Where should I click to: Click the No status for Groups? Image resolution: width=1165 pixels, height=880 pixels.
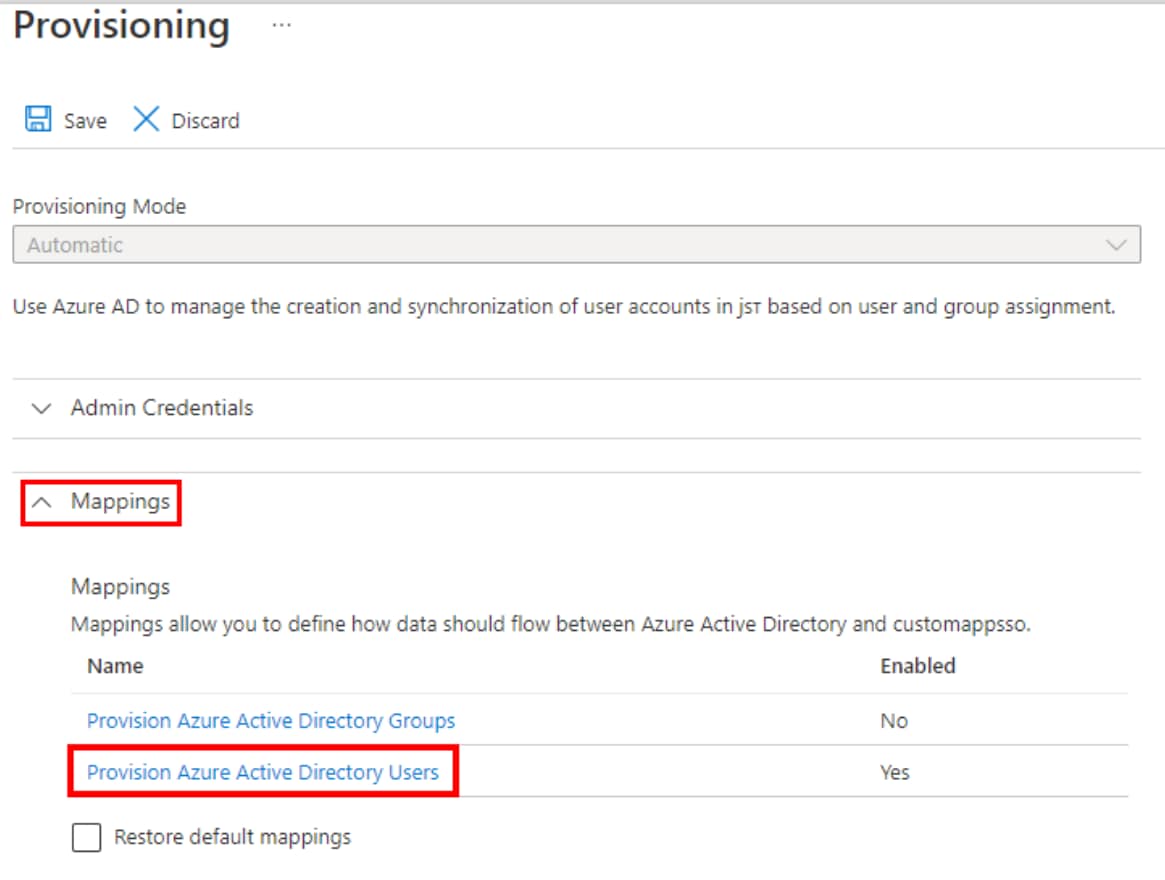pos(893,721)
